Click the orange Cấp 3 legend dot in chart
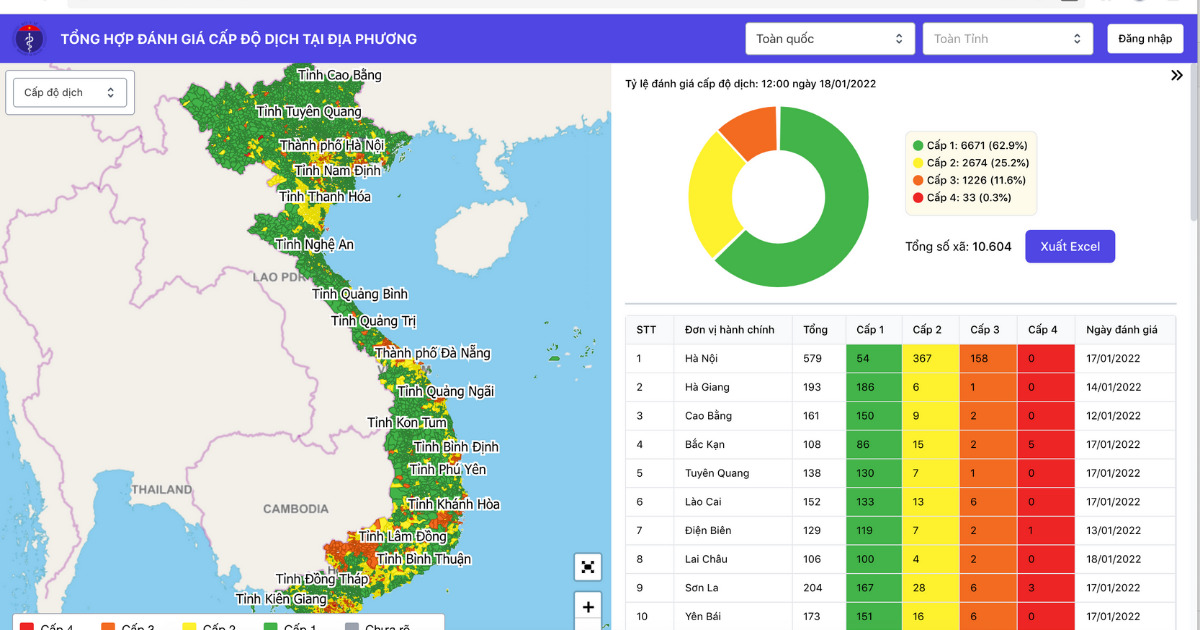The image size is (1200, 630). coord(918,180)
